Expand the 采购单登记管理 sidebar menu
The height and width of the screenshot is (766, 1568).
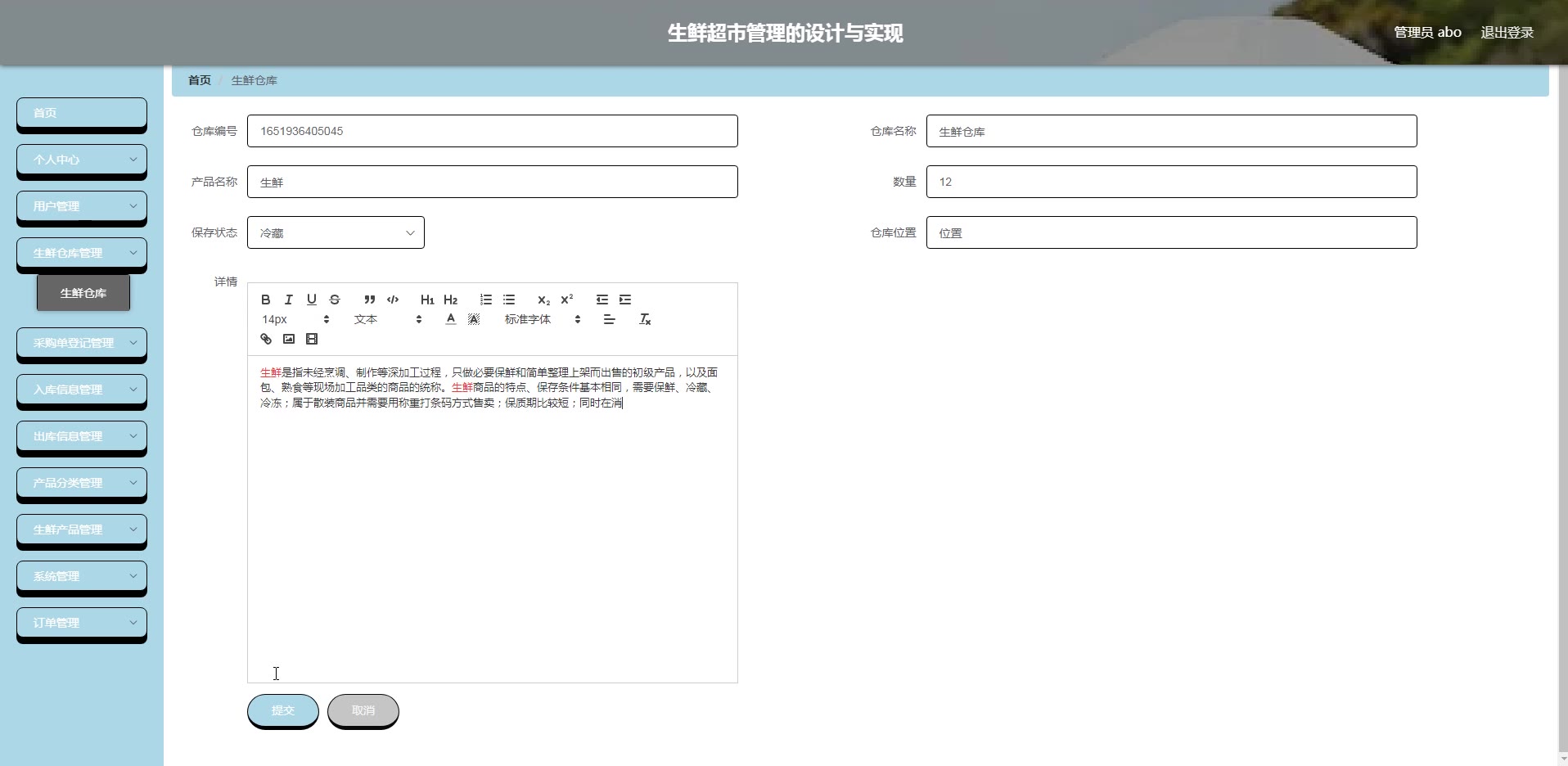click(82, 343)
